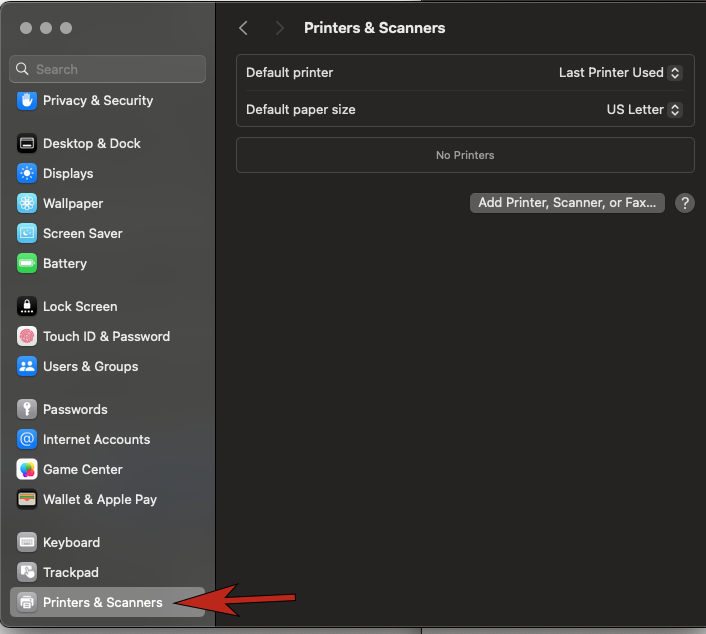706x634 pixels.
Task: Click the Internet Accounts @ icon
Action: (27, 439)
